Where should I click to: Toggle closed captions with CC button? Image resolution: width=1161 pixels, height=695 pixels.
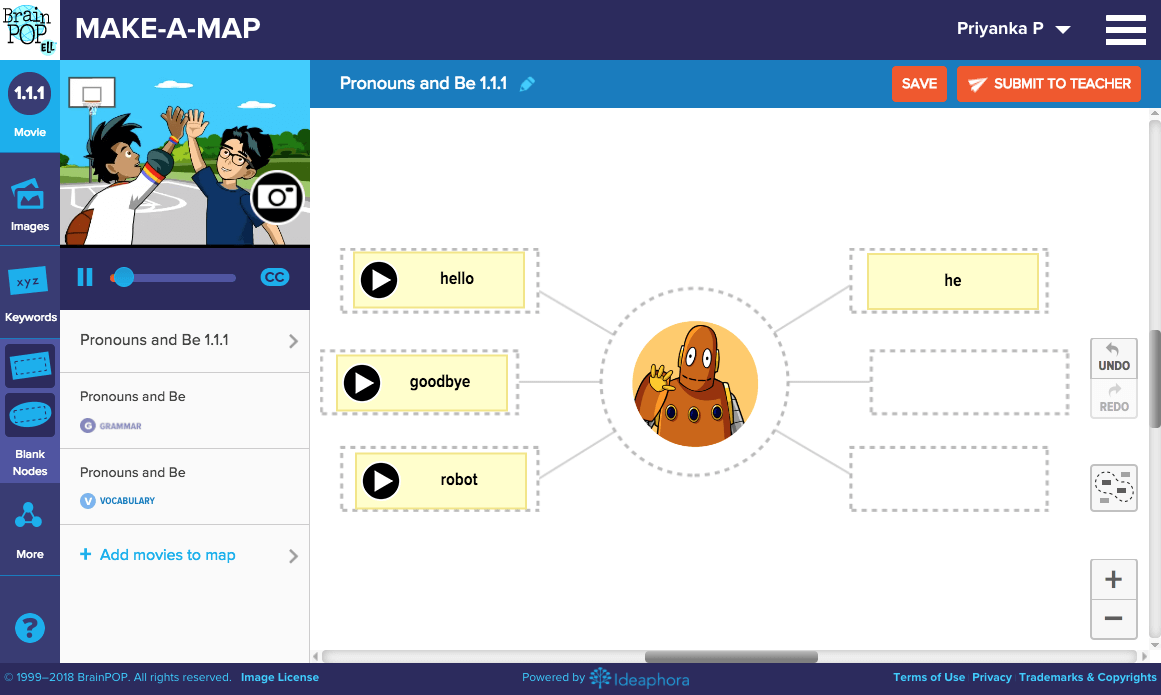275,277
